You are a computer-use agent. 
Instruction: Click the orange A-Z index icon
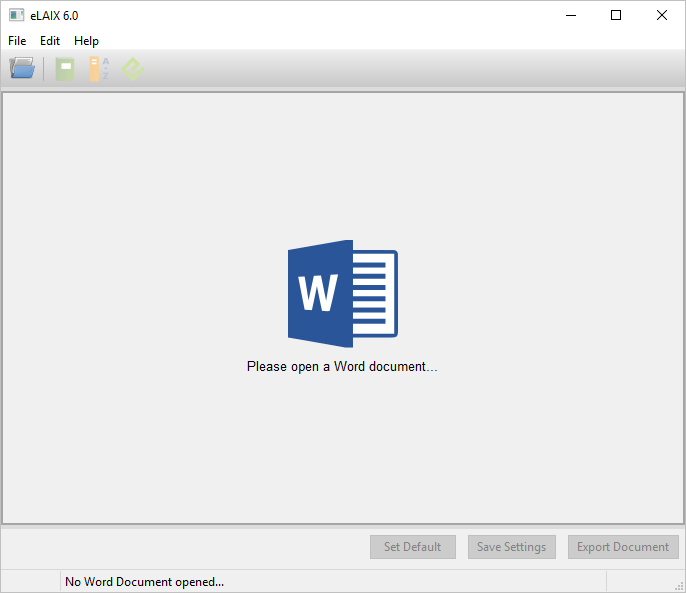coord(98,69)
